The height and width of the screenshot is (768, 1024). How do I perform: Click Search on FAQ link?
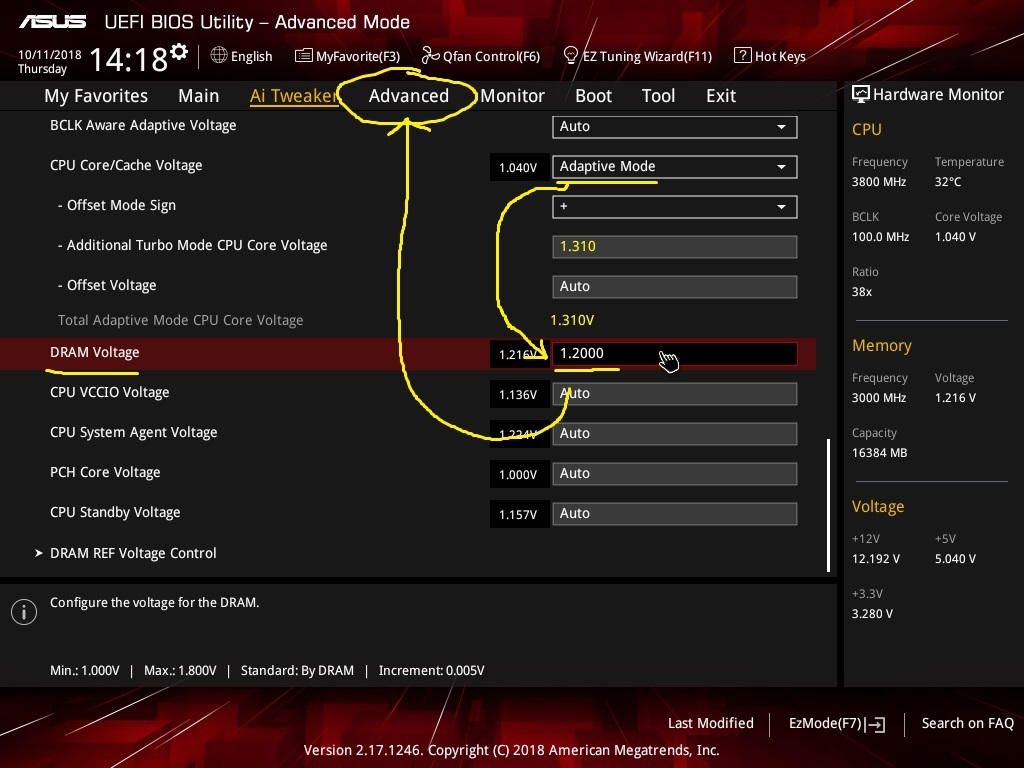coord(967,723)
